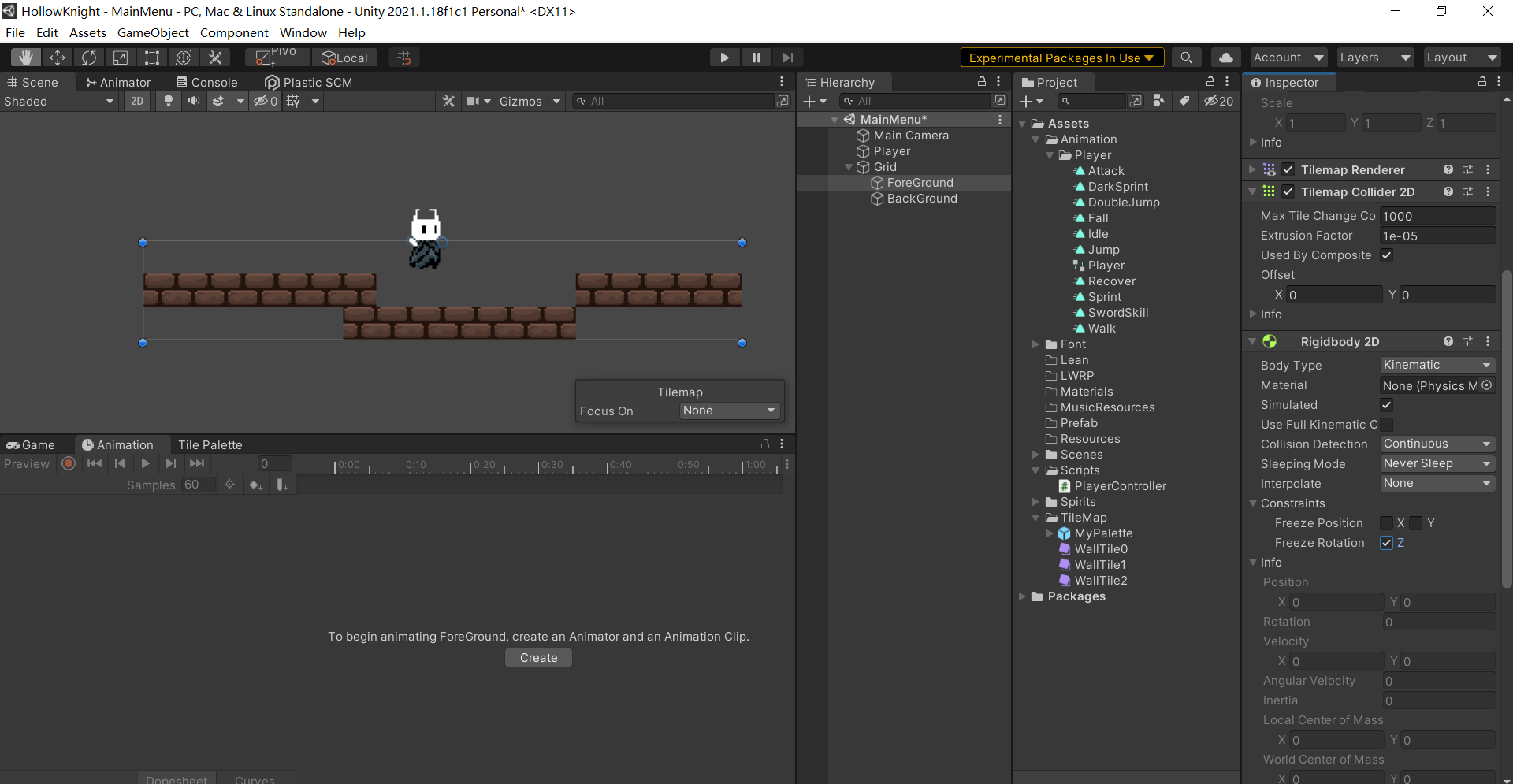Open Body Type dropdown
The height and width of the screenshot is (784, 1513).
[1437, 365]
